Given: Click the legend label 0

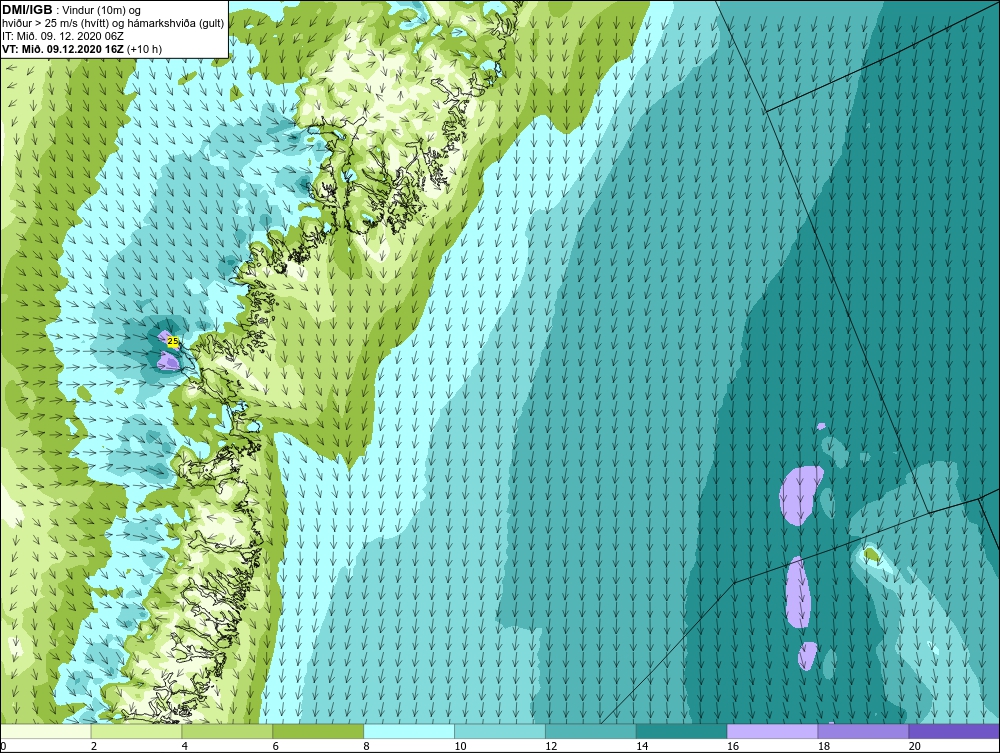Looking at the screenshot, I should (x=3, y=746).
